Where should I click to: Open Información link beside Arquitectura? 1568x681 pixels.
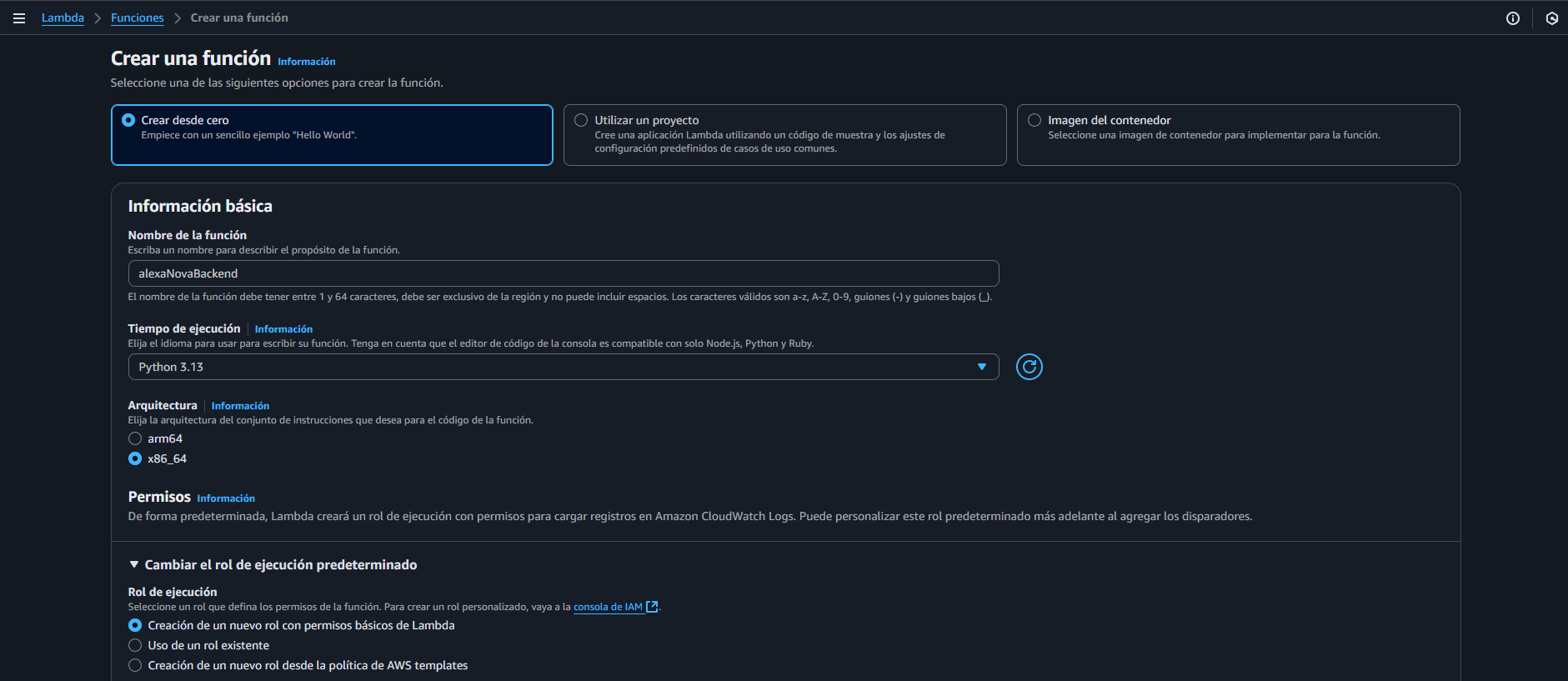pos(240,406)
